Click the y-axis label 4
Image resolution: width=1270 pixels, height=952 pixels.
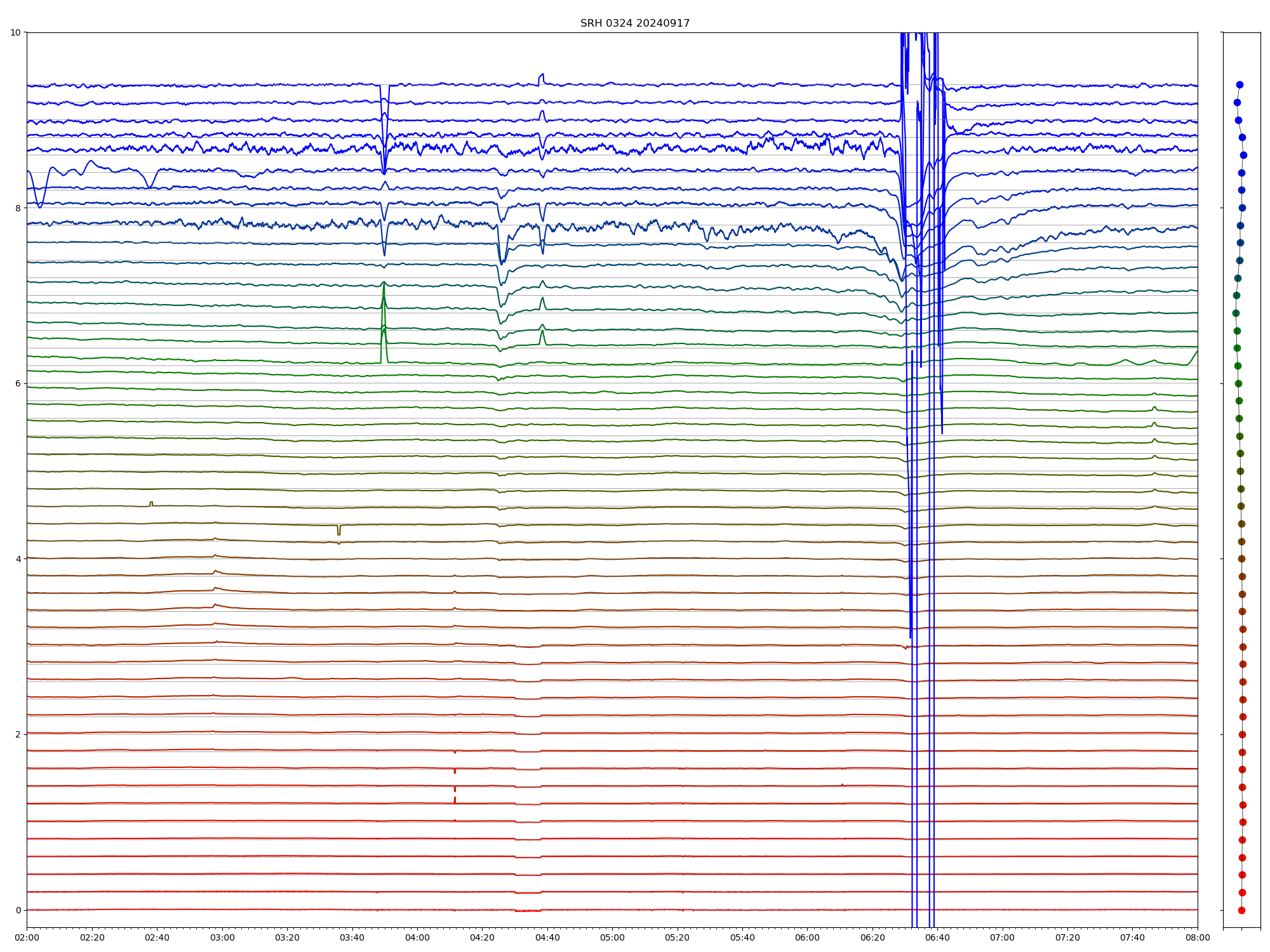pyautogui.click(x=18, y=559)
